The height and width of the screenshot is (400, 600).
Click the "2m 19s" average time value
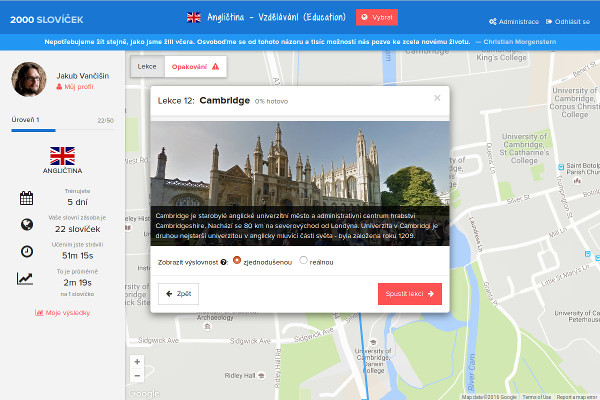pyautogui.click(x=77, y=282)
